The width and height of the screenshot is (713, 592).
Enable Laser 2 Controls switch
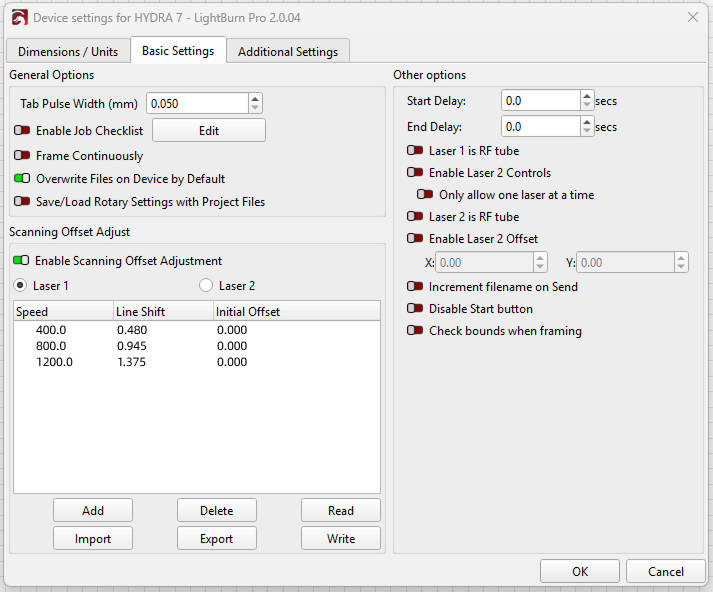pos(415,172)
